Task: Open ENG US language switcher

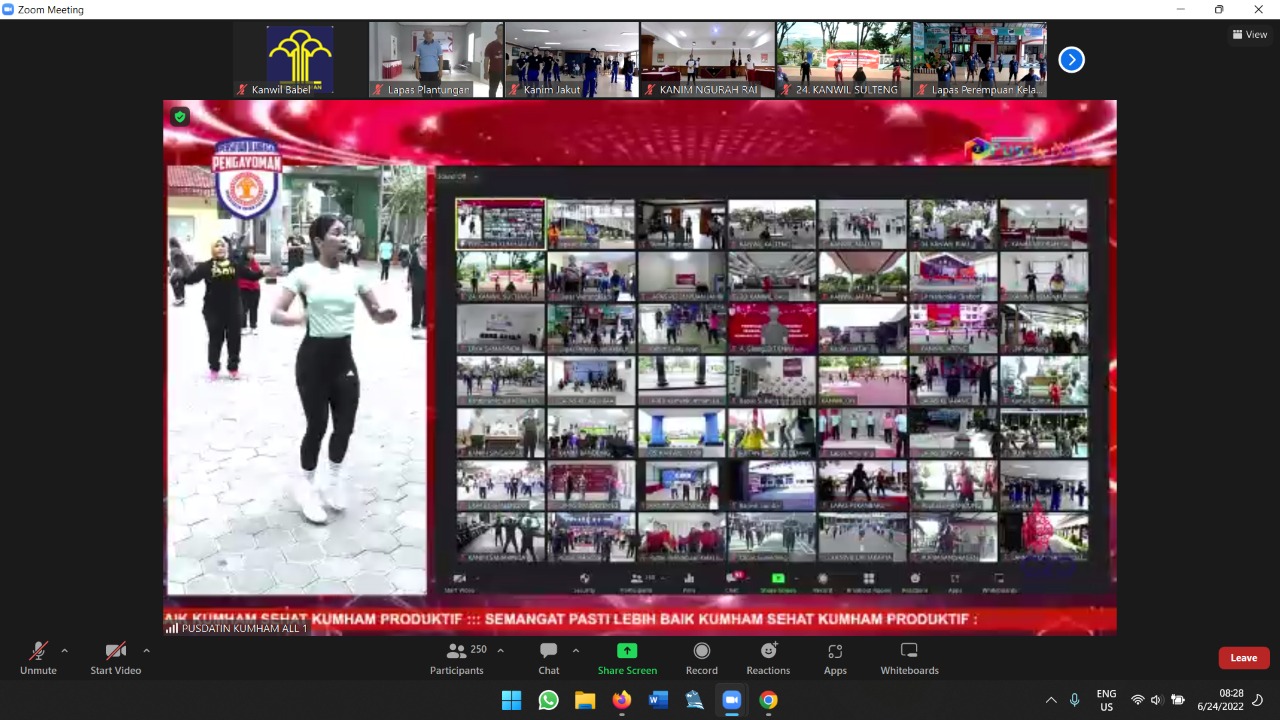Action: click(x=1106, y=700)
